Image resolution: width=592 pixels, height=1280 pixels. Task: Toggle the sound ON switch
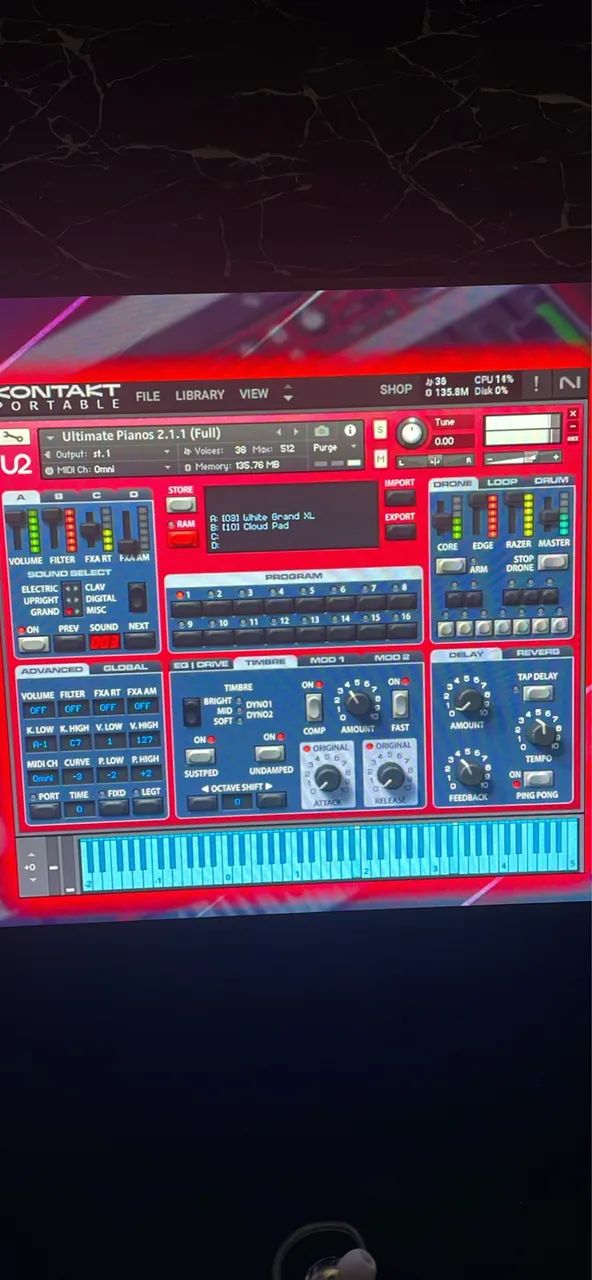pyautogui.click(x=32, y=644)
